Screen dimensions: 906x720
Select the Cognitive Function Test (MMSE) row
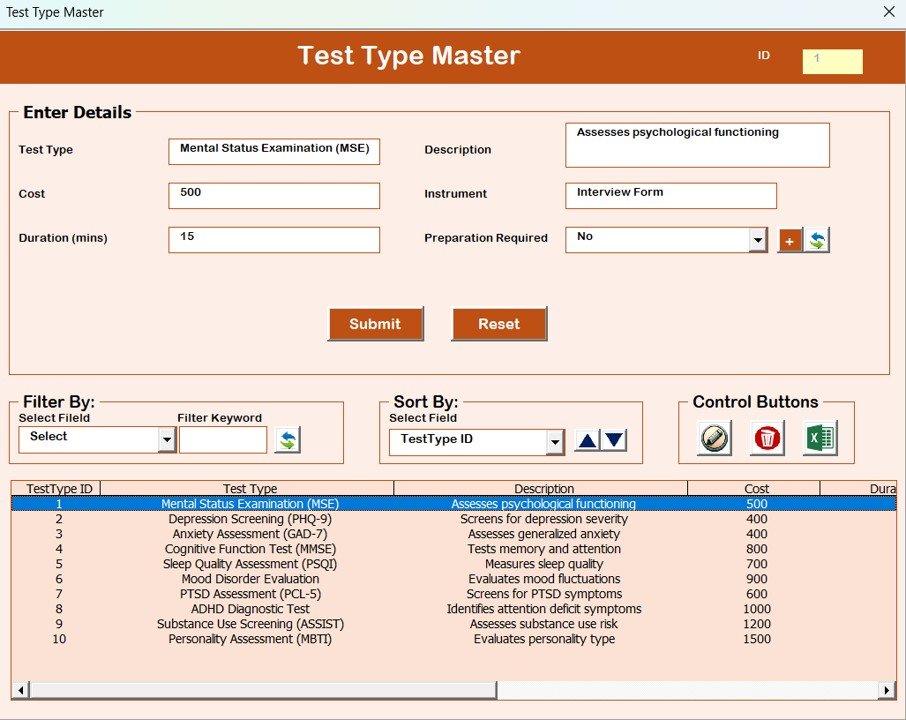(454, 549)
